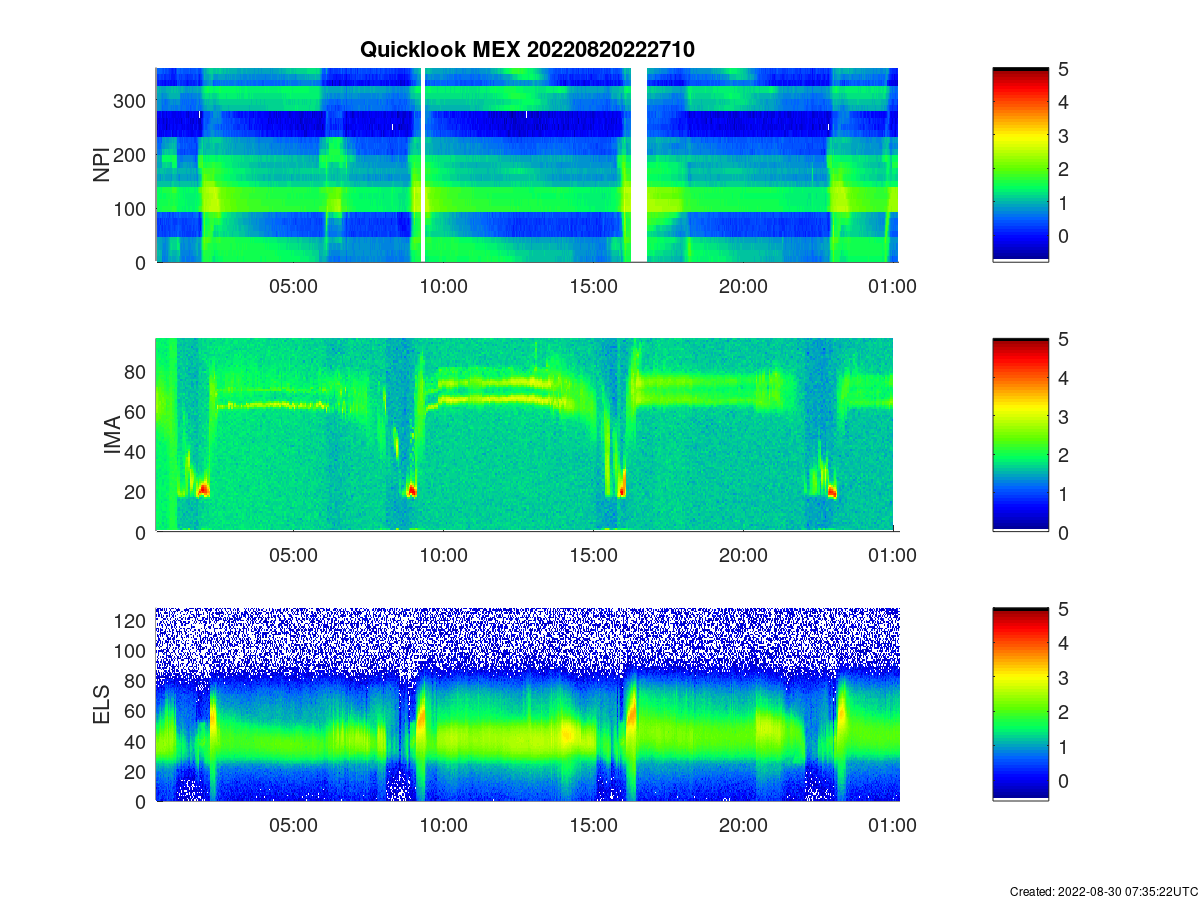The height and width of the screenshot is (900, 1200).
Task: Click the 05:00 tick under the ELS plot
Action: coord(293,826)
